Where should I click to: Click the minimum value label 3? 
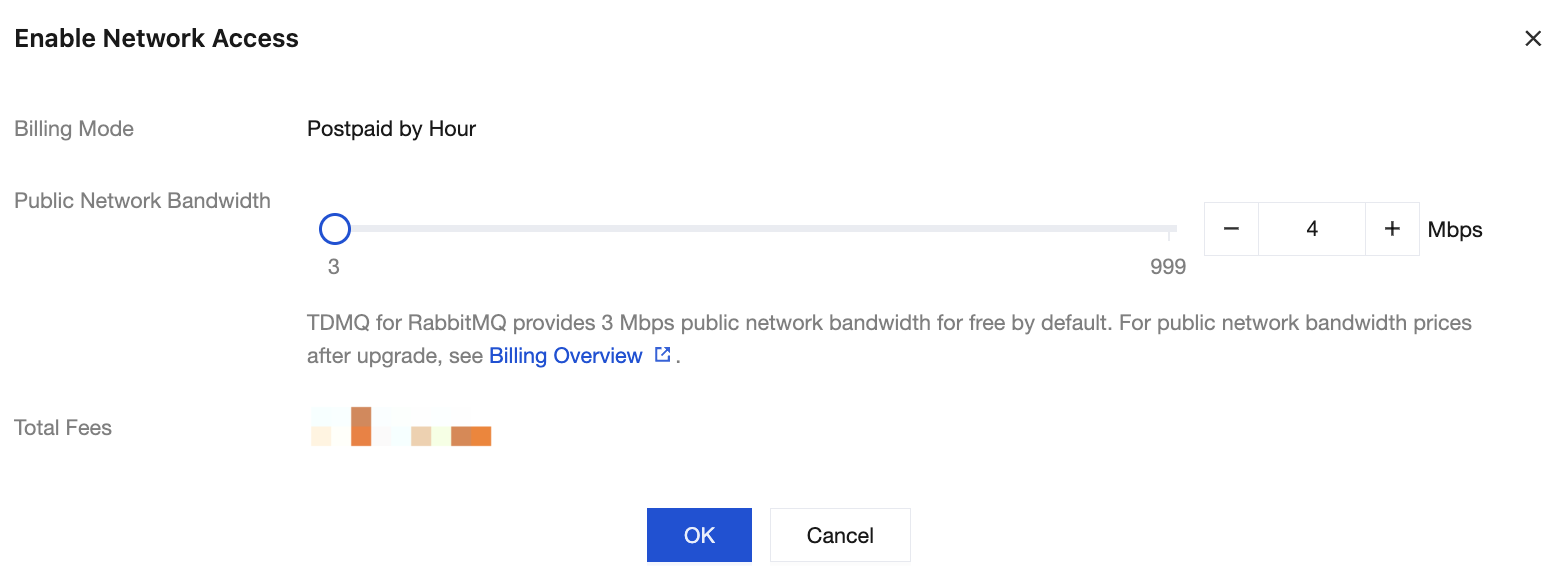coord(333,267)
